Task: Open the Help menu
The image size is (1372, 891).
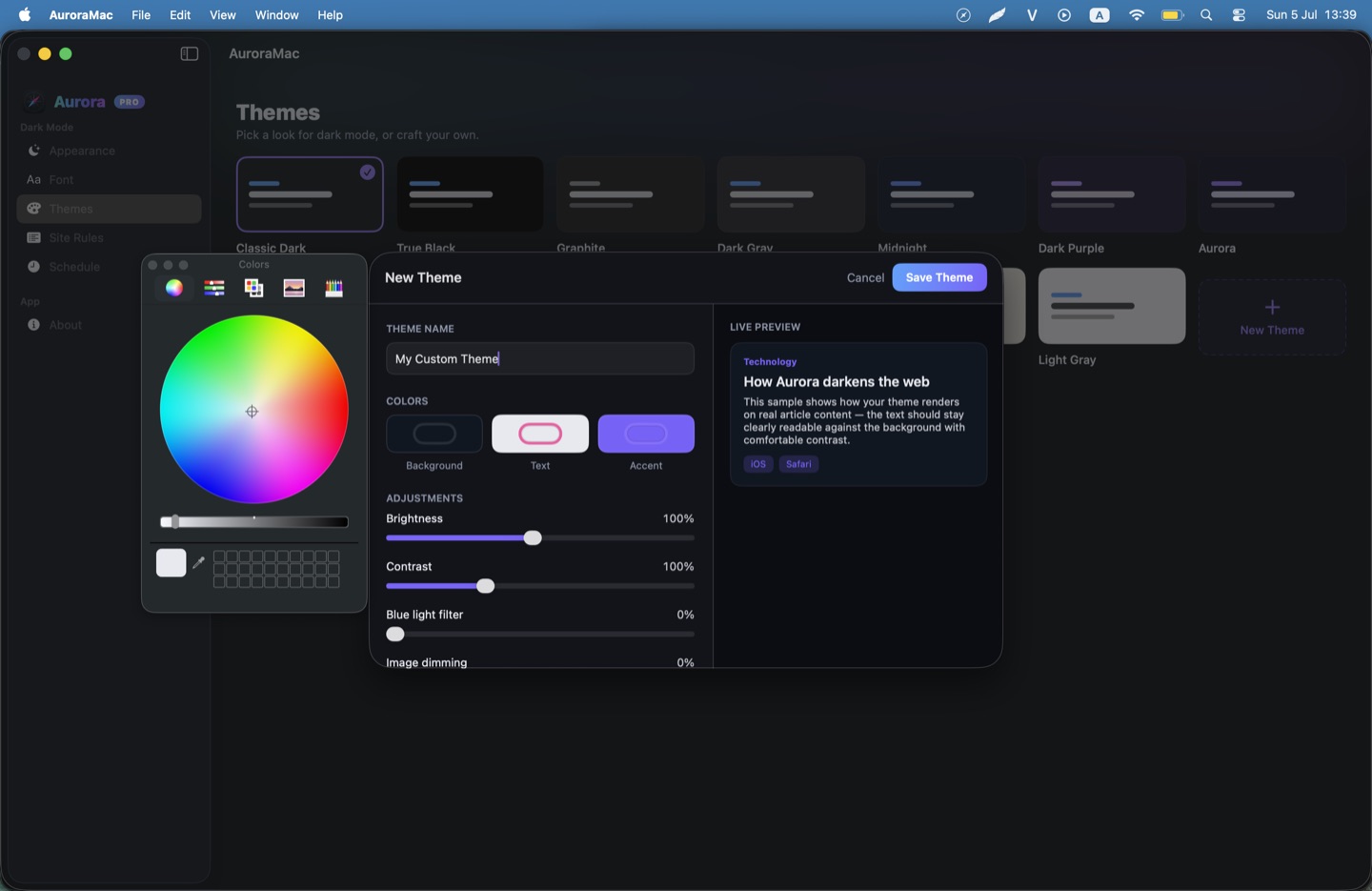Action: 331,15
